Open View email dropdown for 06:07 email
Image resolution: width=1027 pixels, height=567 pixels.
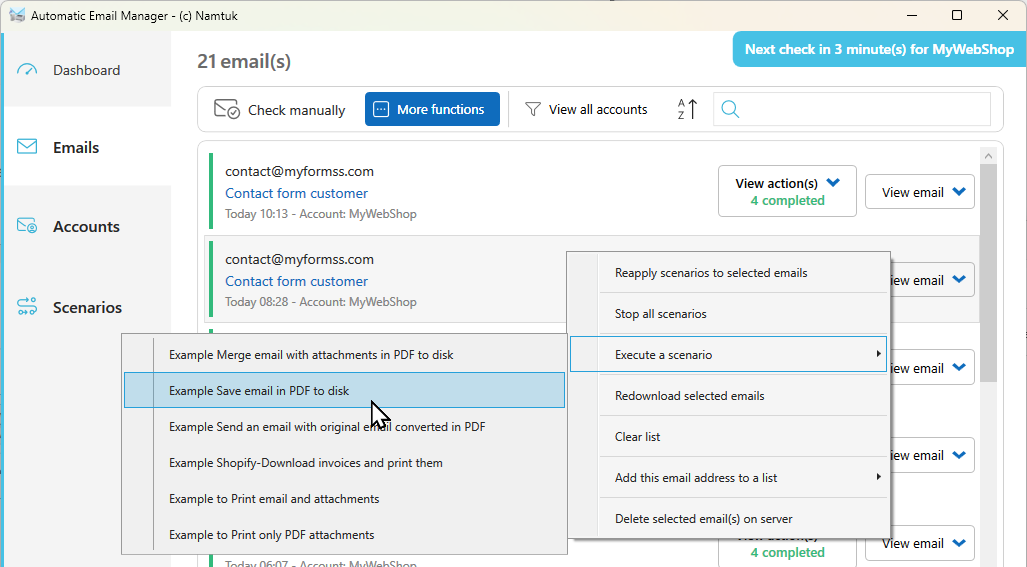pyautogui.click(x=920, y=543)
